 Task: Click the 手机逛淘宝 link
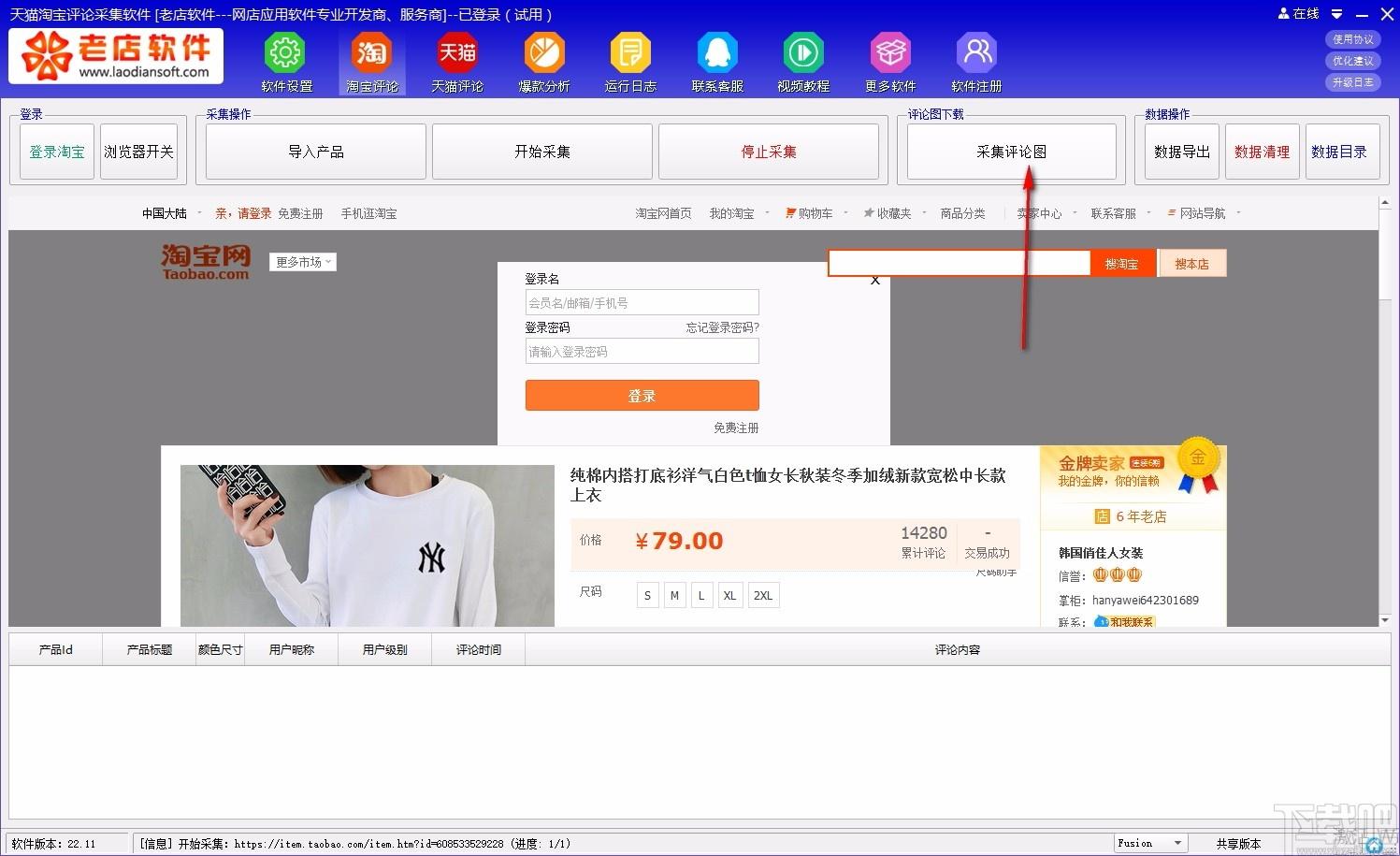368,213
